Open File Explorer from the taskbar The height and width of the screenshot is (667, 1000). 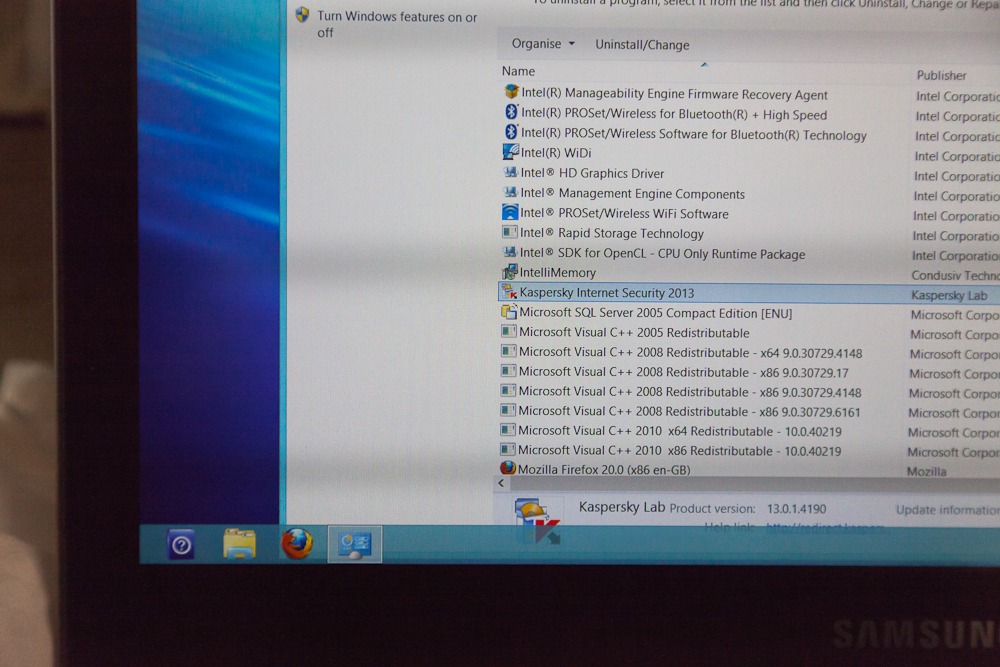[239, 545]
